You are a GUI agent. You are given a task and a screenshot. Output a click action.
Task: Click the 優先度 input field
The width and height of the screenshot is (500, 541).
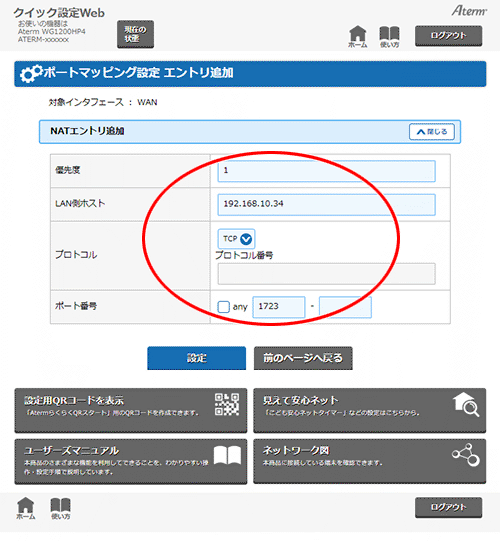click(x=326, y=171)
